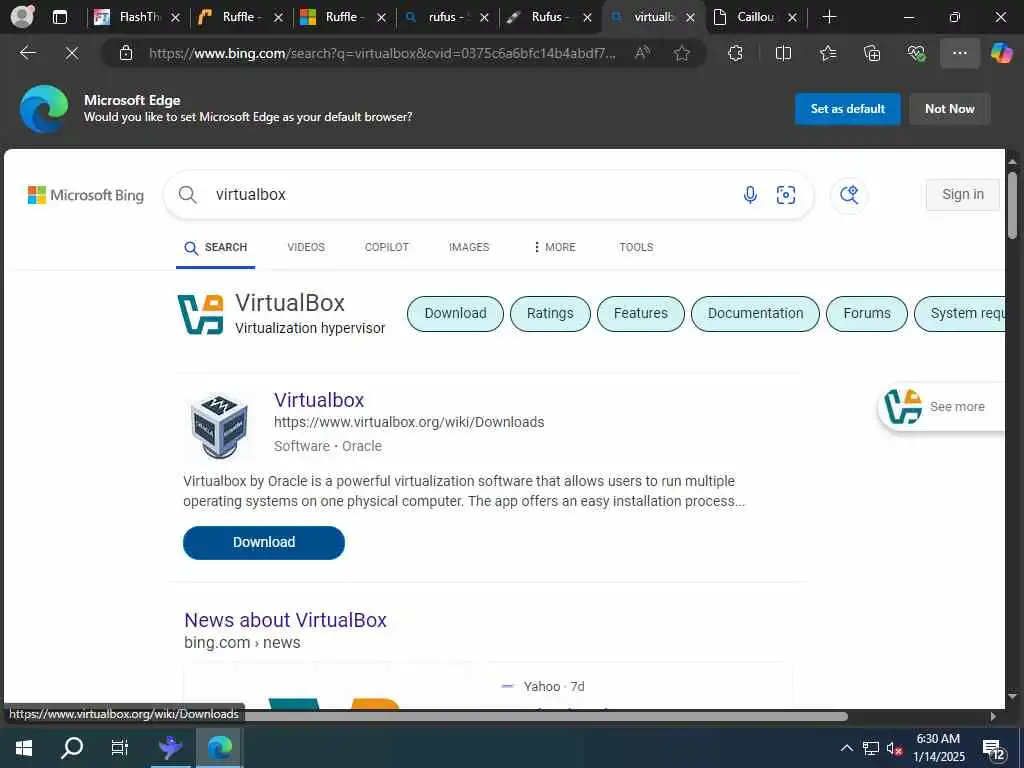Screen dimensions: 1024x768
Task: Click the Download pill chip
Action: pyautogui.click(x=455, y=313)
